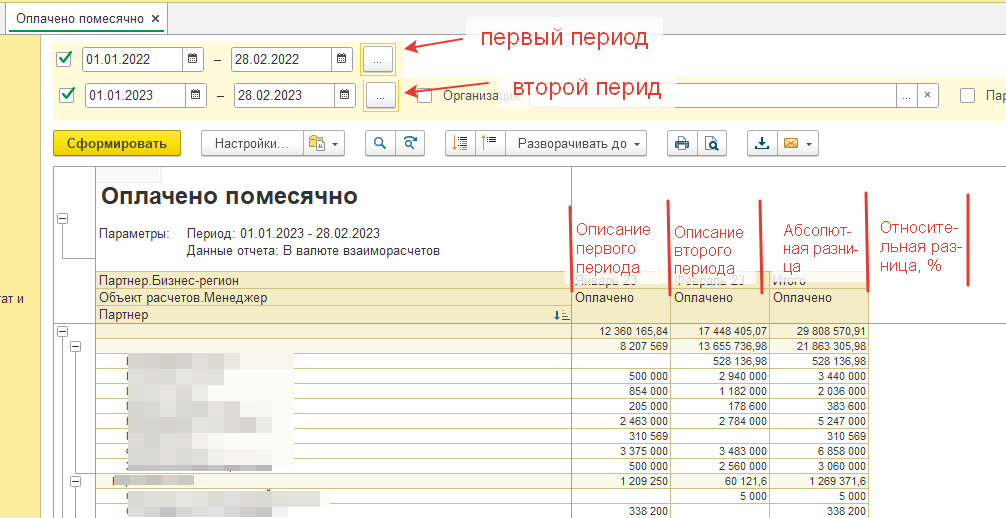Open print preview icon
Screen dimensions: 1006x518
pyautogui.click(x=711, y=143)
